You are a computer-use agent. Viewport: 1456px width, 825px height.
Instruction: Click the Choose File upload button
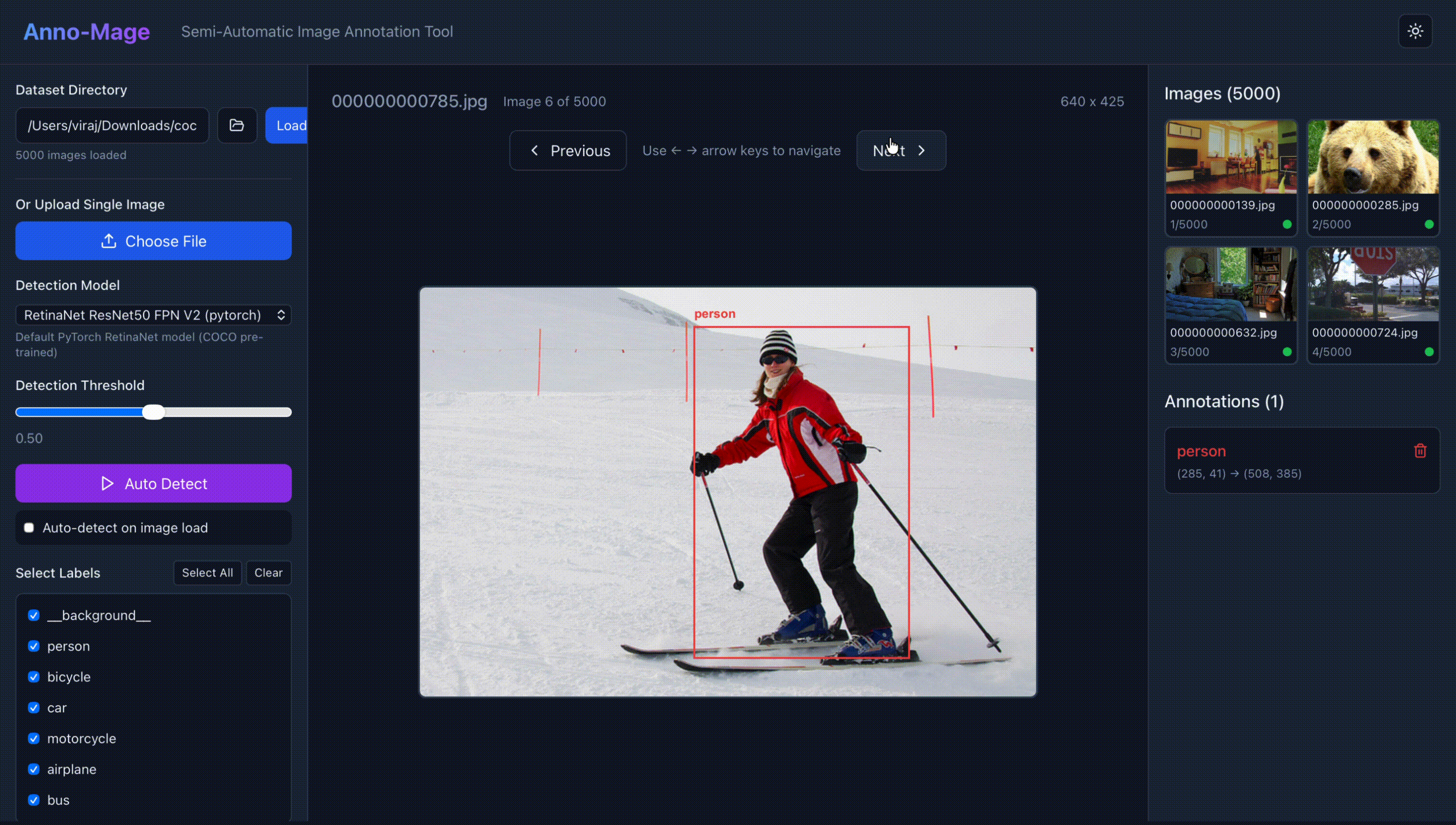[x=154, y=241]
